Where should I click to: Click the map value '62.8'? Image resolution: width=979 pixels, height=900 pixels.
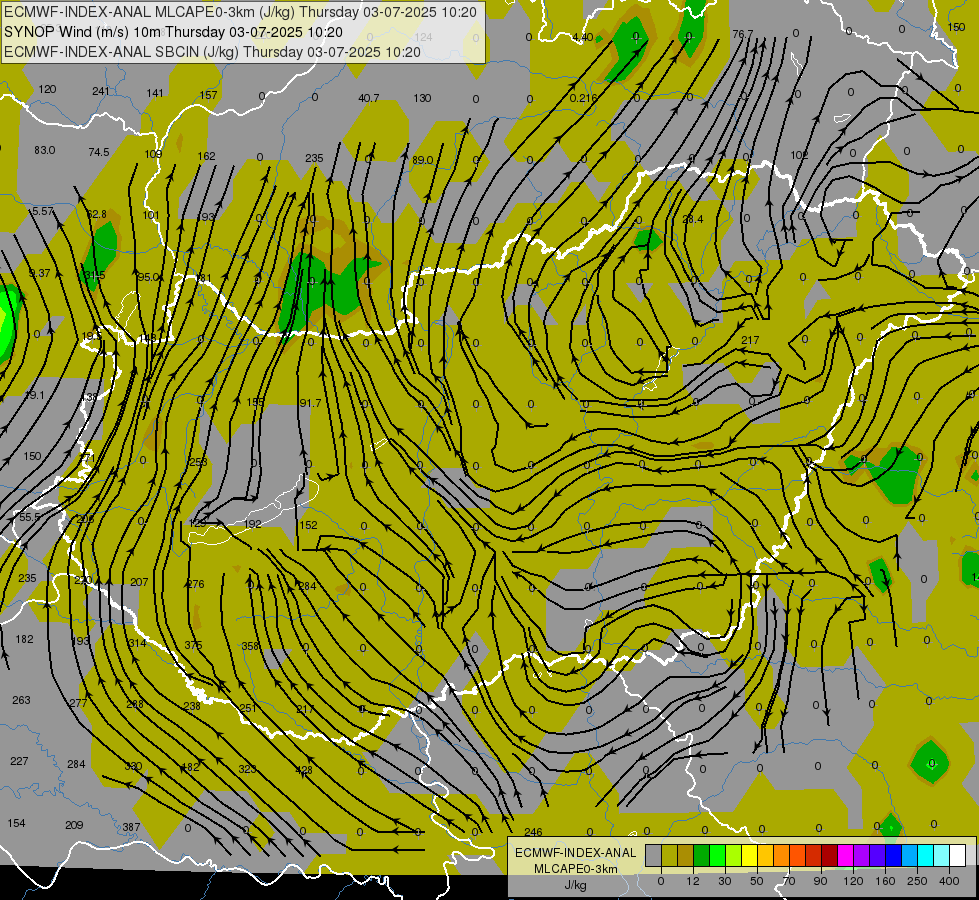tap(96, 214)
